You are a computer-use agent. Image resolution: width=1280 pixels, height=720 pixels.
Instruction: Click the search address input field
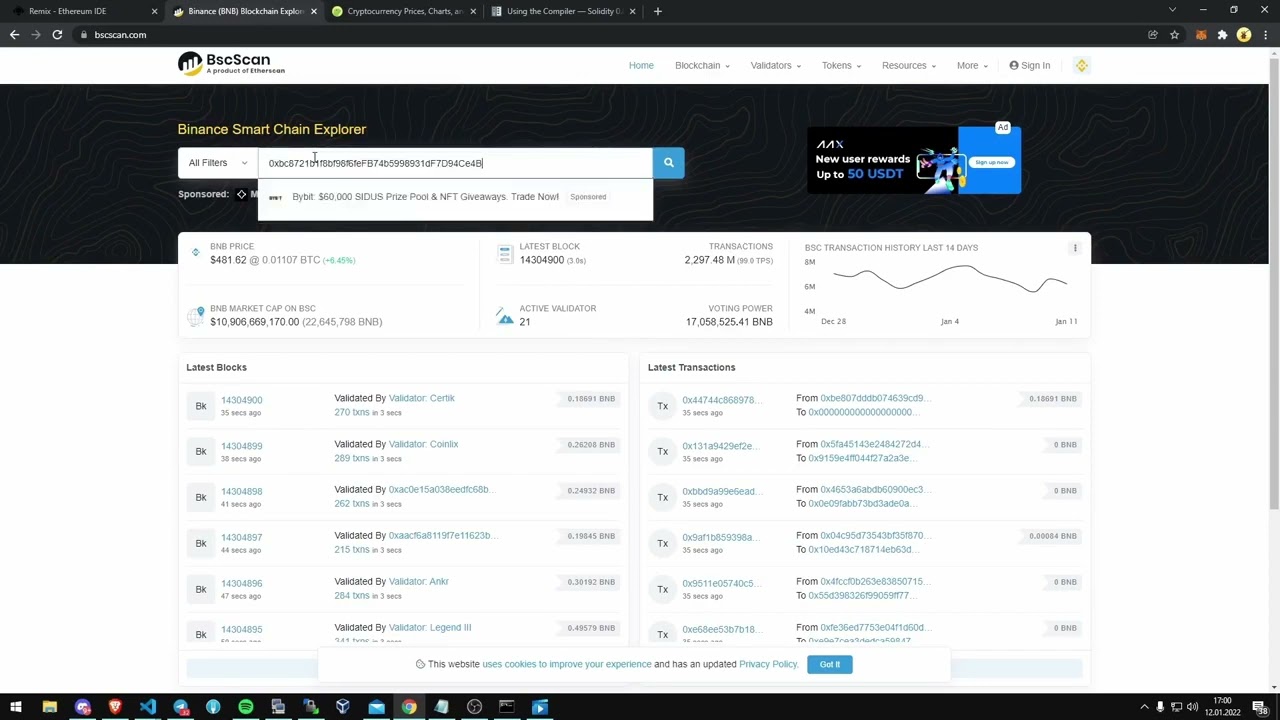455,163
